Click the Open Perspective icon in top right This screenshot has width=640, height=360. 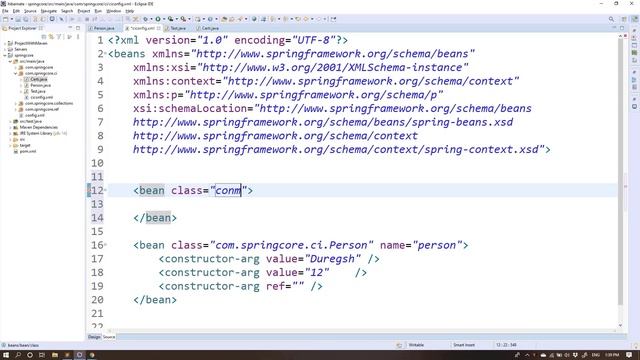pyautogui.click(x=624, y=19)
